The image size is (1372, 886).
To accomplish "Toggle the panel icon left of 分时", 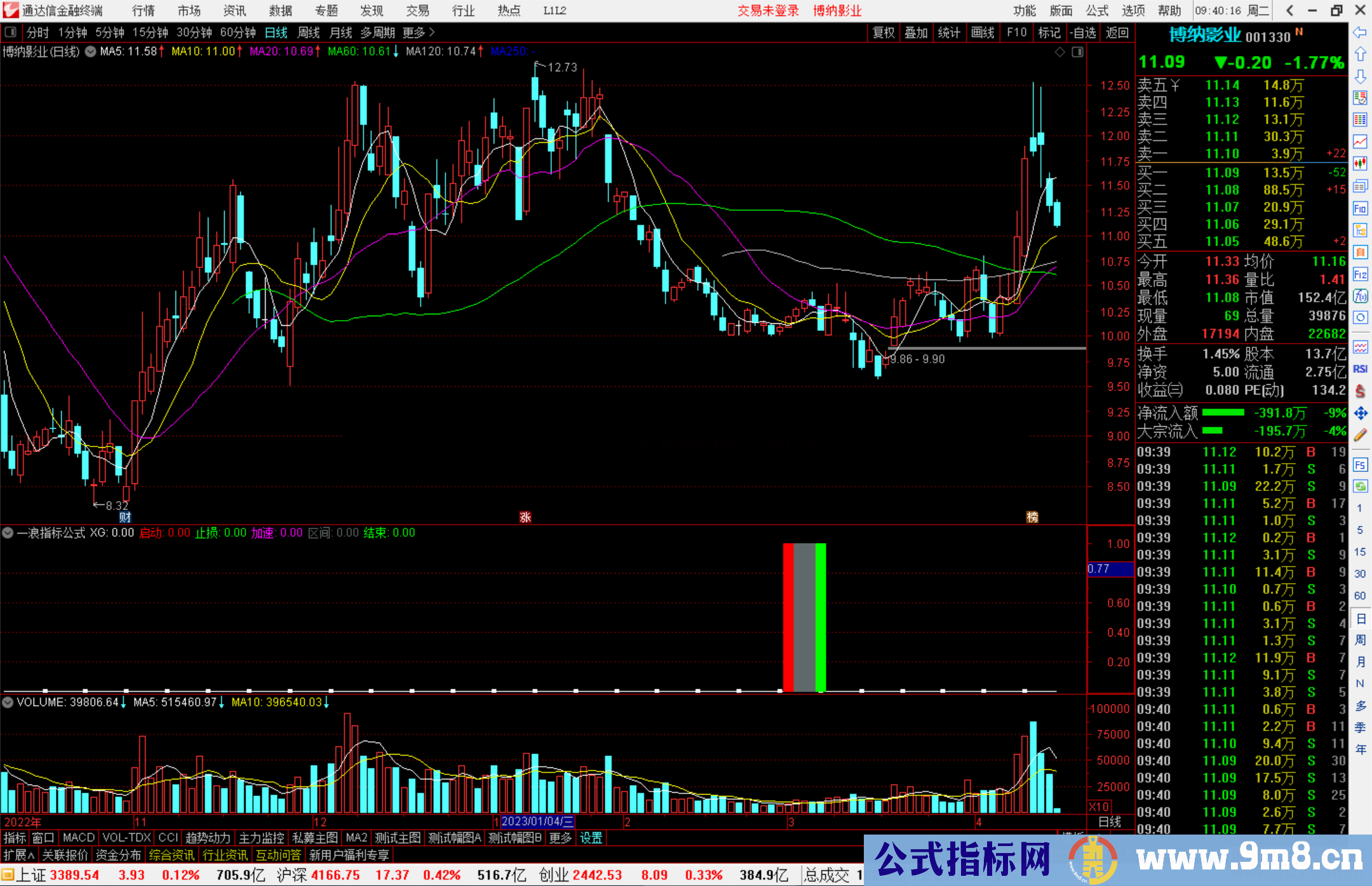I will [11, 32].
